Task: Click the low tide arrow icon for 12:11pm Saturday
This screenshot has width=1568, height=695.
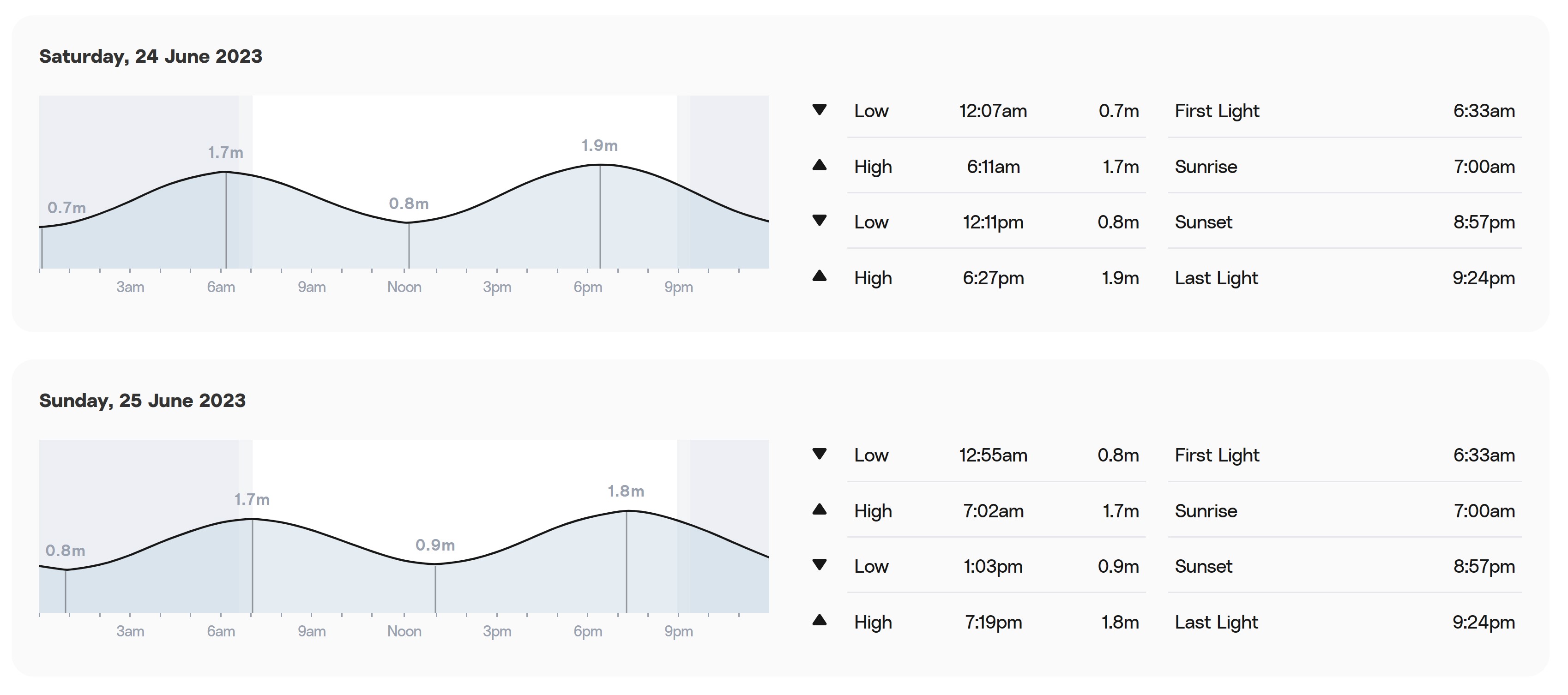Action: (x=819, y=220)
